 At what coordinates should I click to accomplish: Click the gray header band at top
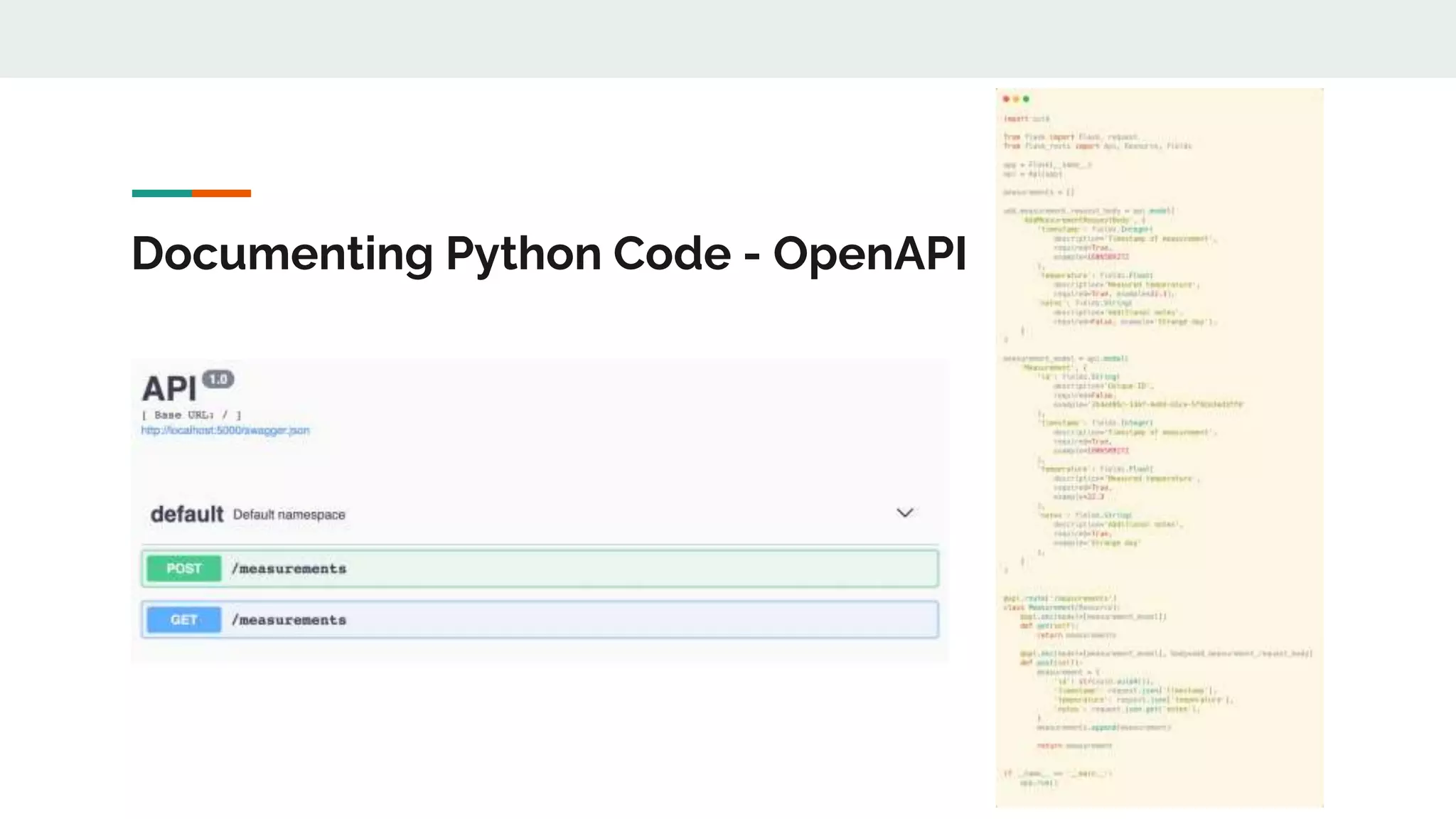(x=728, y=38)
